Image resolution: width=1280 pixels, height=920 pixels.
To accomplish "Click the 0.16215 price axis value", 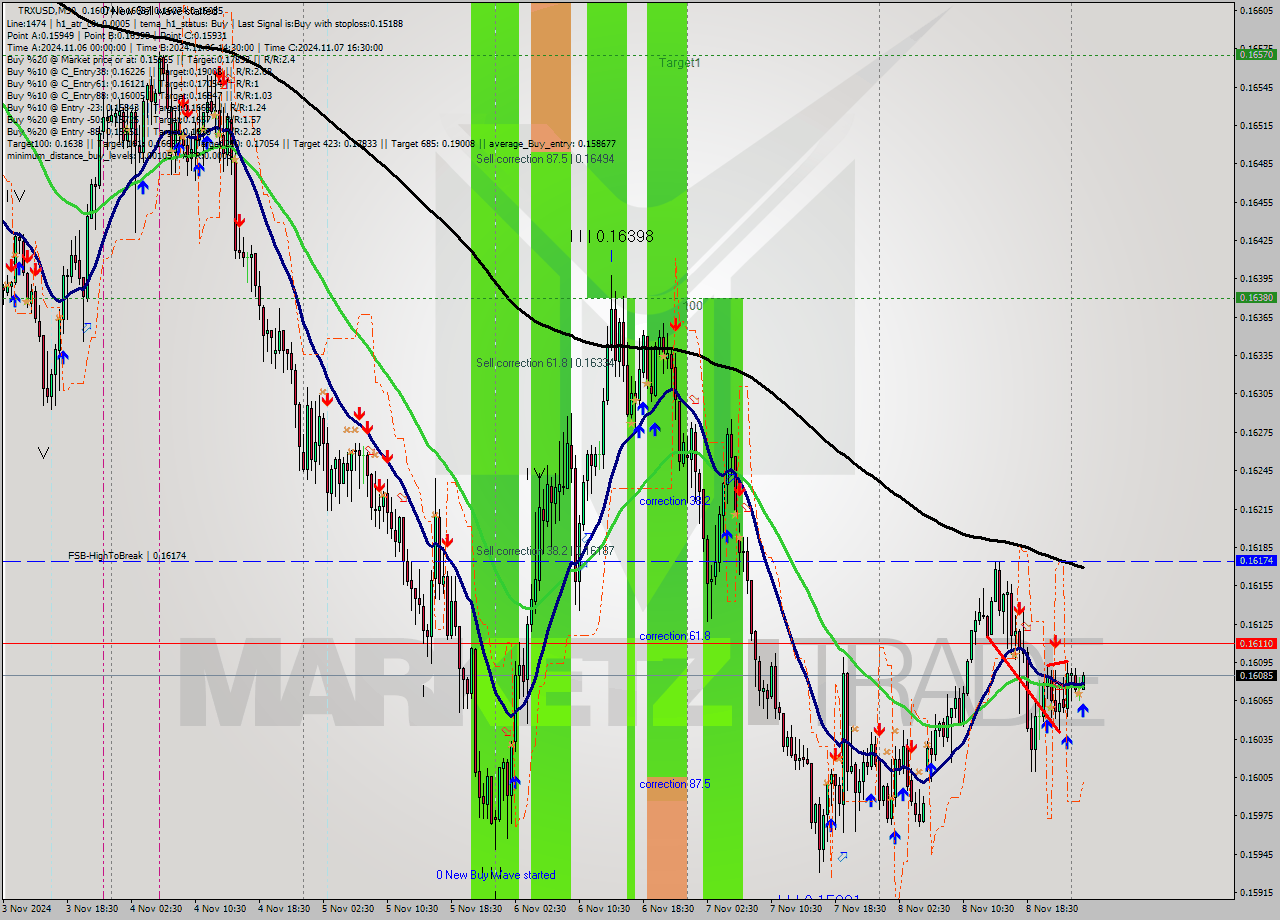I will coord(1256,509).
